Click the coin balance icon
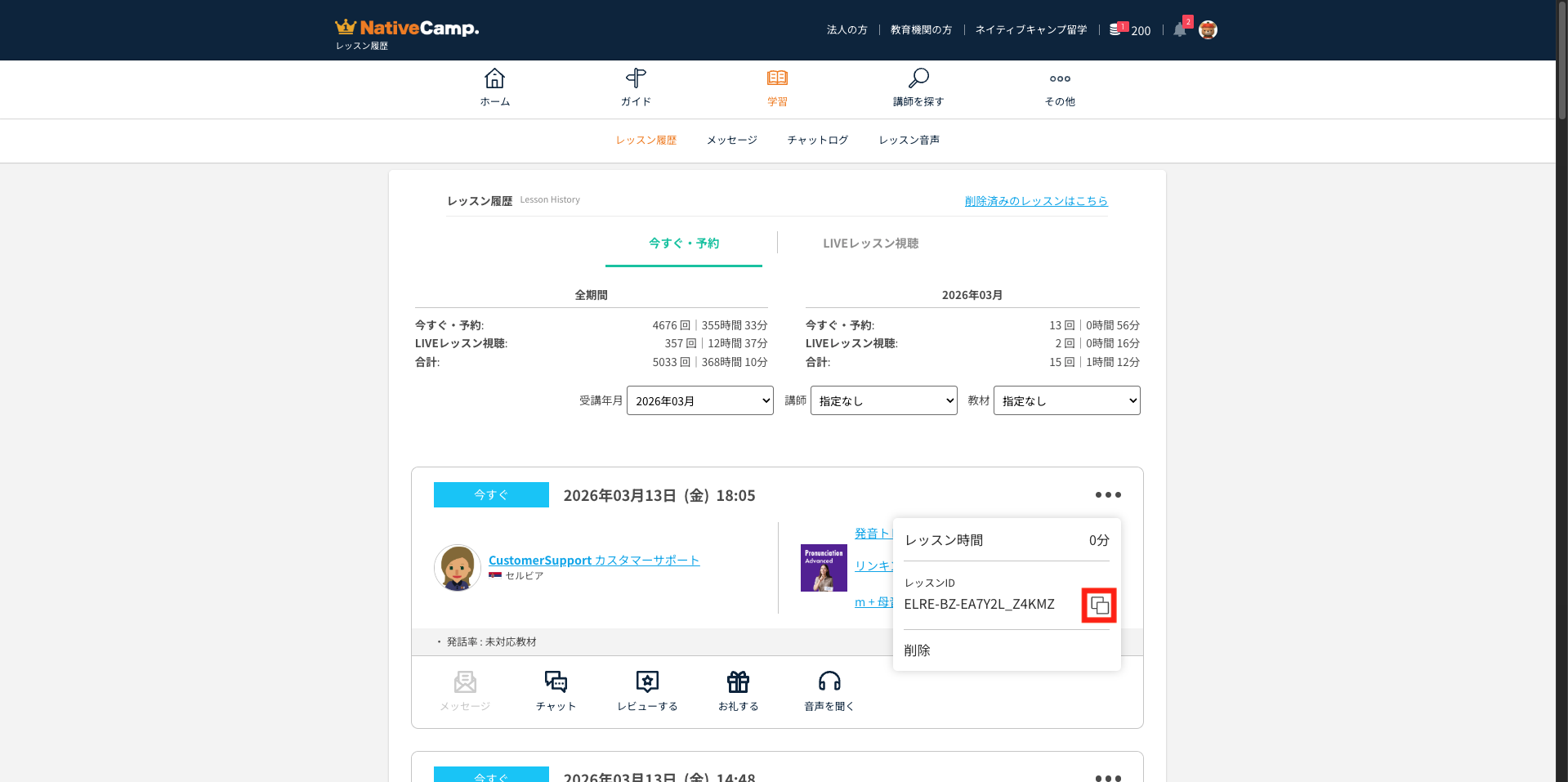The height and width of the screenshot is (782, 1568). [x=1115, y=30]
